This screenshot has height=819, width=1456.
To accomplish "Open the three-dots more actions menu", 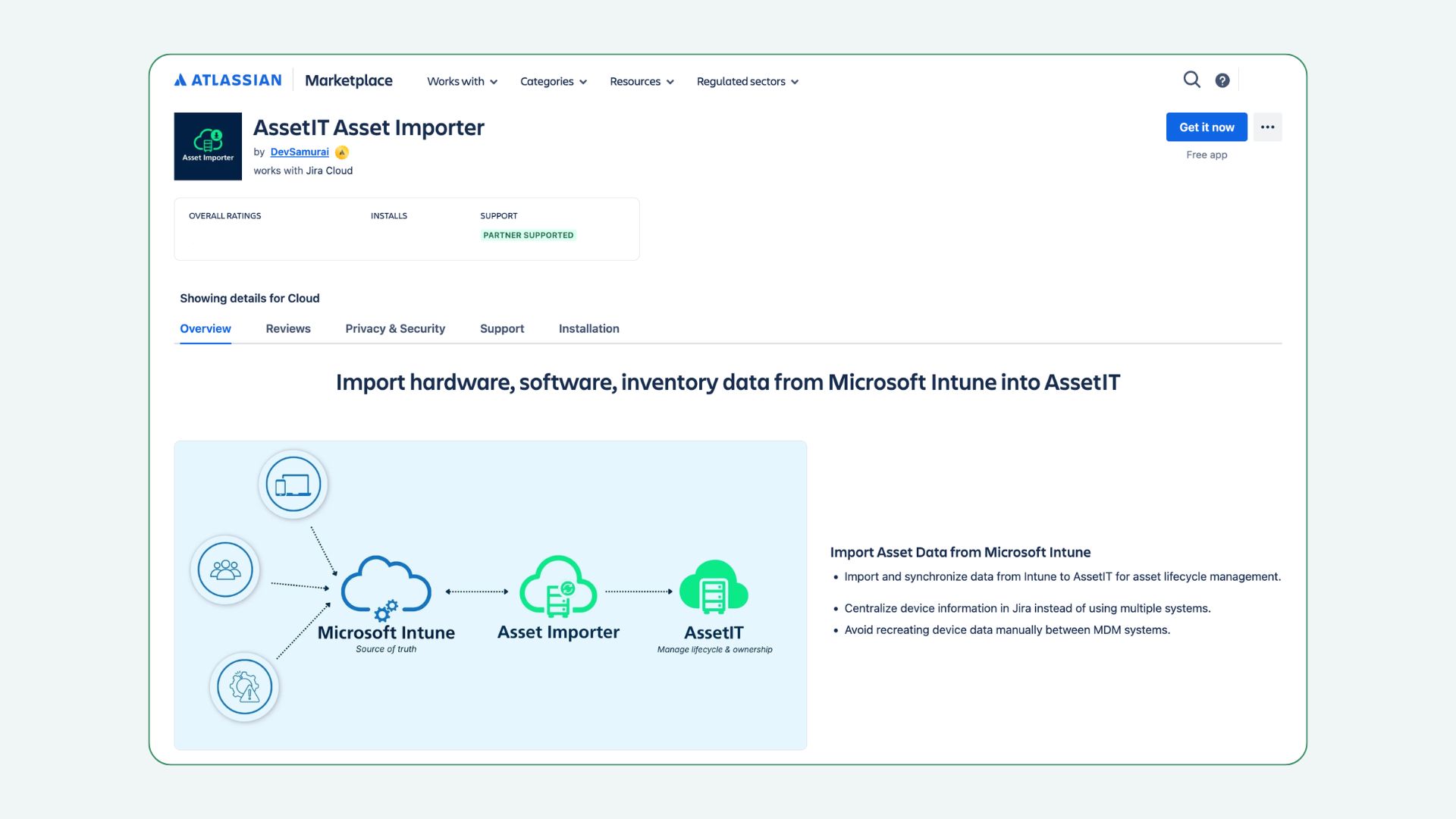I will (1267, 127).
